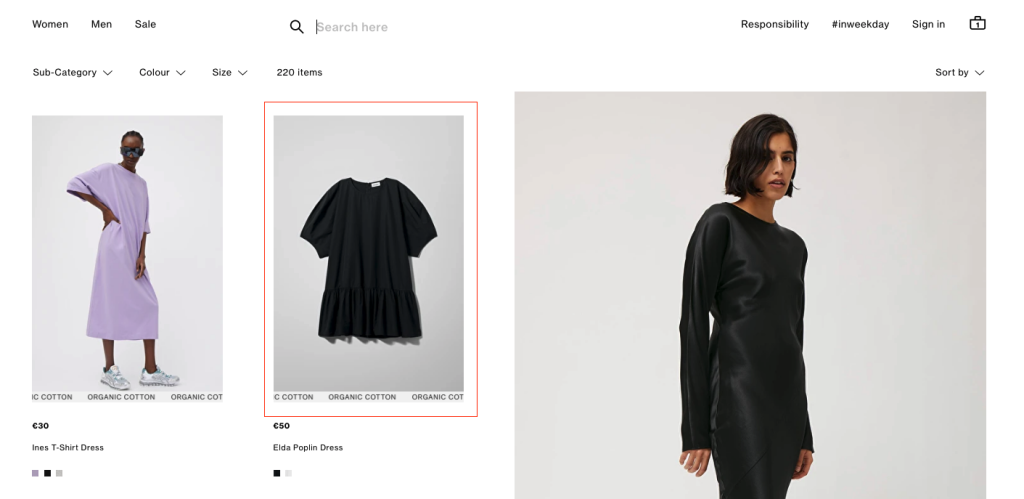Open the Sale menu item

[x=145, y=24]
